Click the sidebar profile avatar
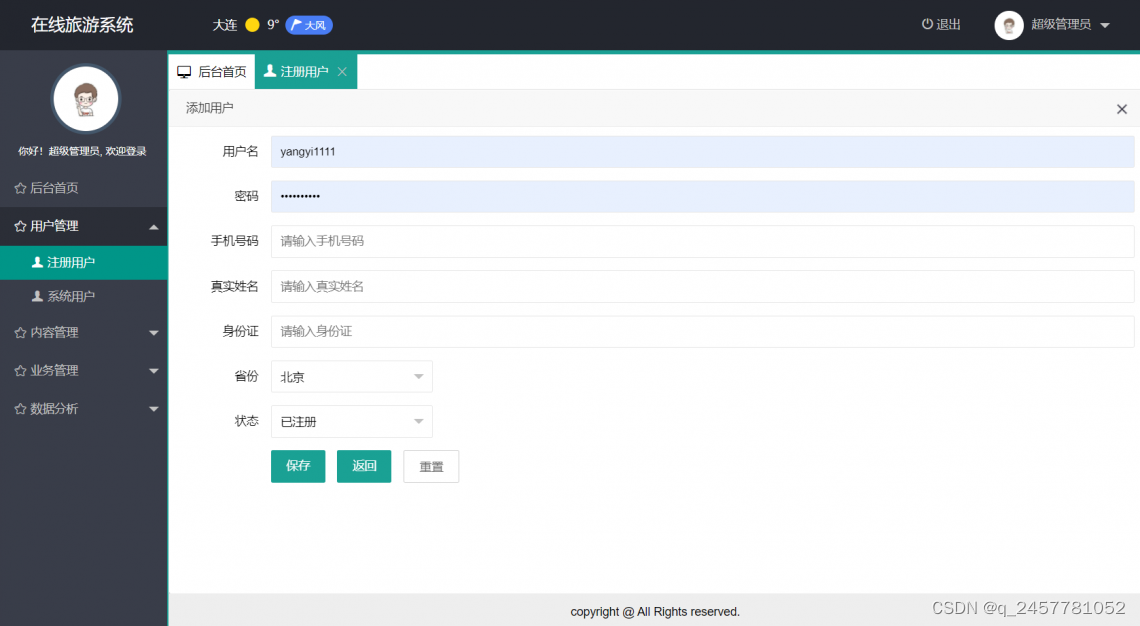Screen dimensions: 1140x626 point(86,99)
